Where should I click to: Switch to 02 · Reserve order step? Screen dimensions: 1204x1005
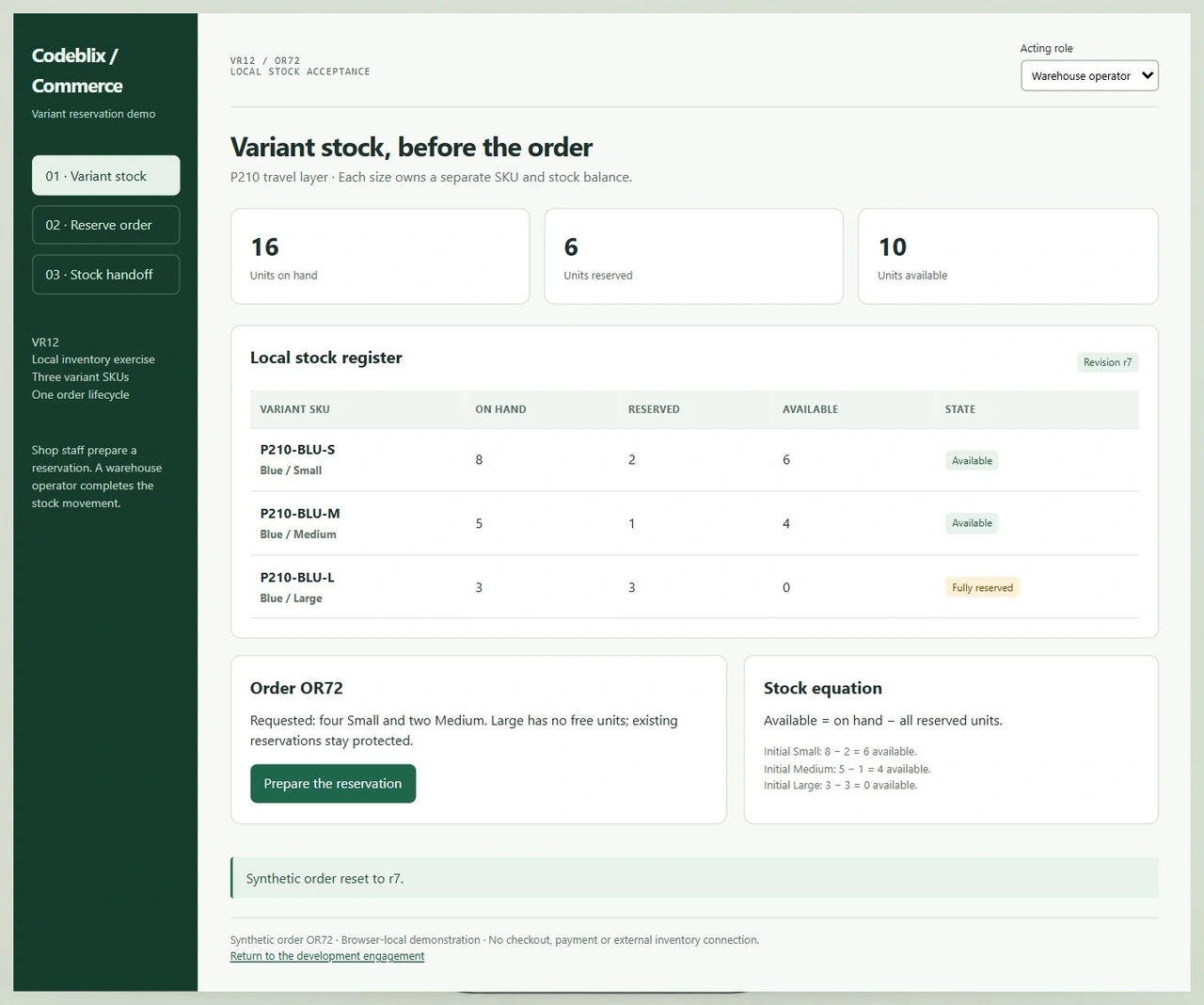(x=105, y=225)
